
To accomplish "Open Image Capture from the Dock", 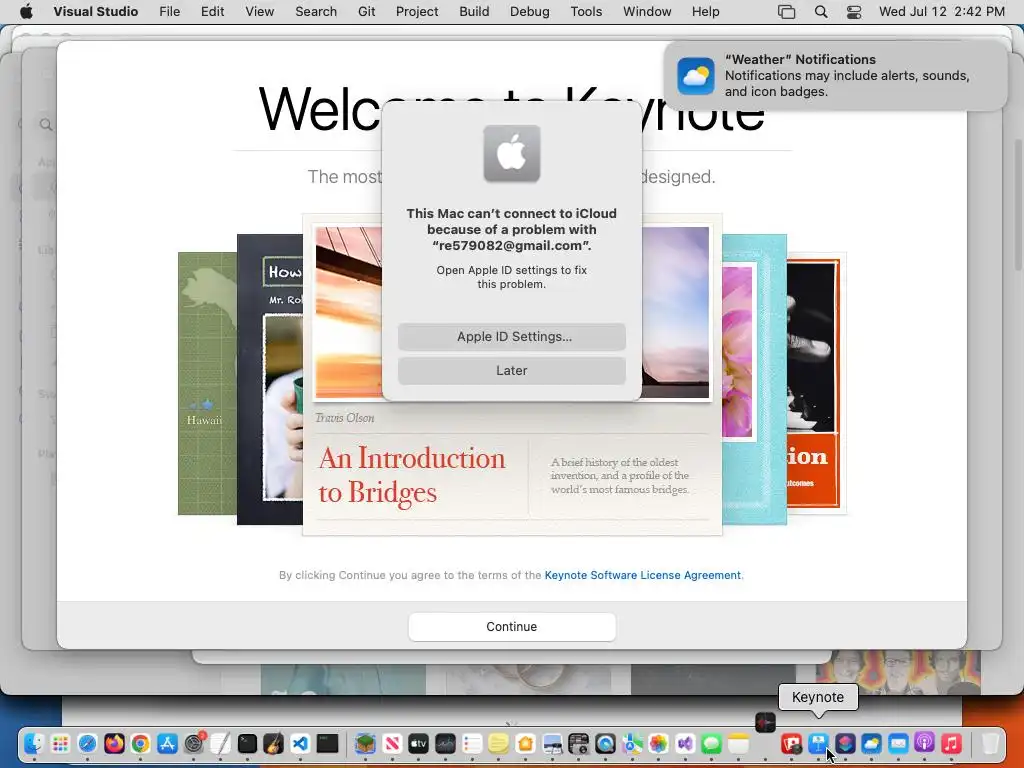I will click(x=579, y=743).
